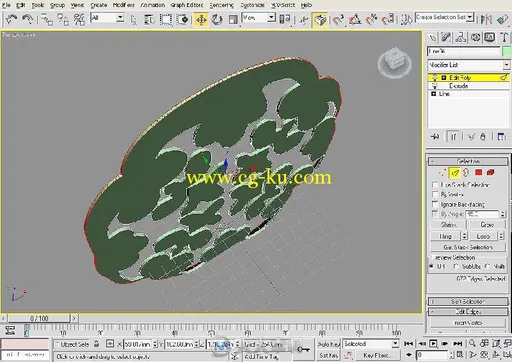Toggle the light bulb of Extrude modifier
Image resolution: width=512 pixels, height=362 pixels.
coord(435,86)
